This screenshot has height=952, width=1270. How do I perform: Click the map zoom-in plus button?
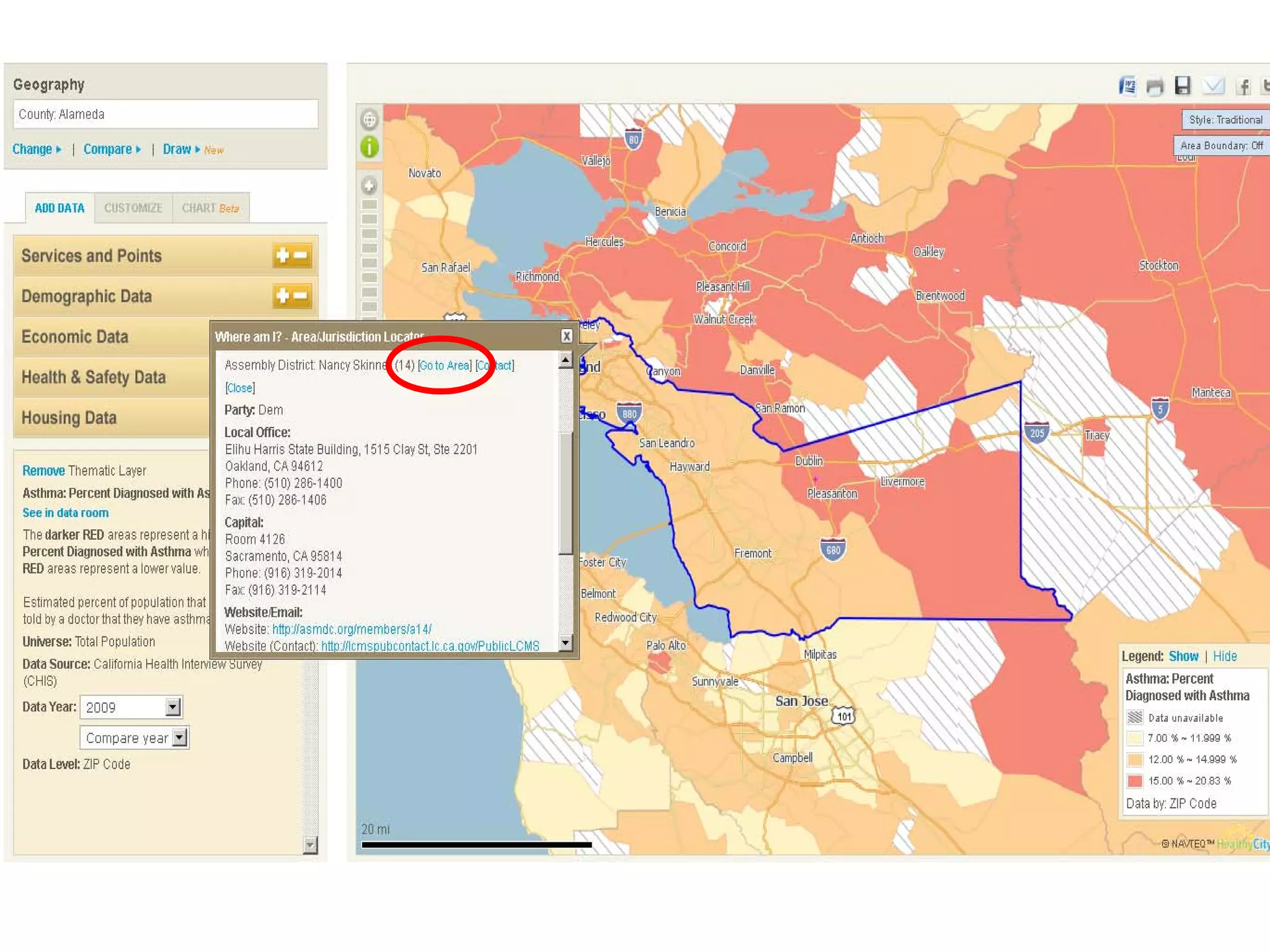tap(369, 185)
